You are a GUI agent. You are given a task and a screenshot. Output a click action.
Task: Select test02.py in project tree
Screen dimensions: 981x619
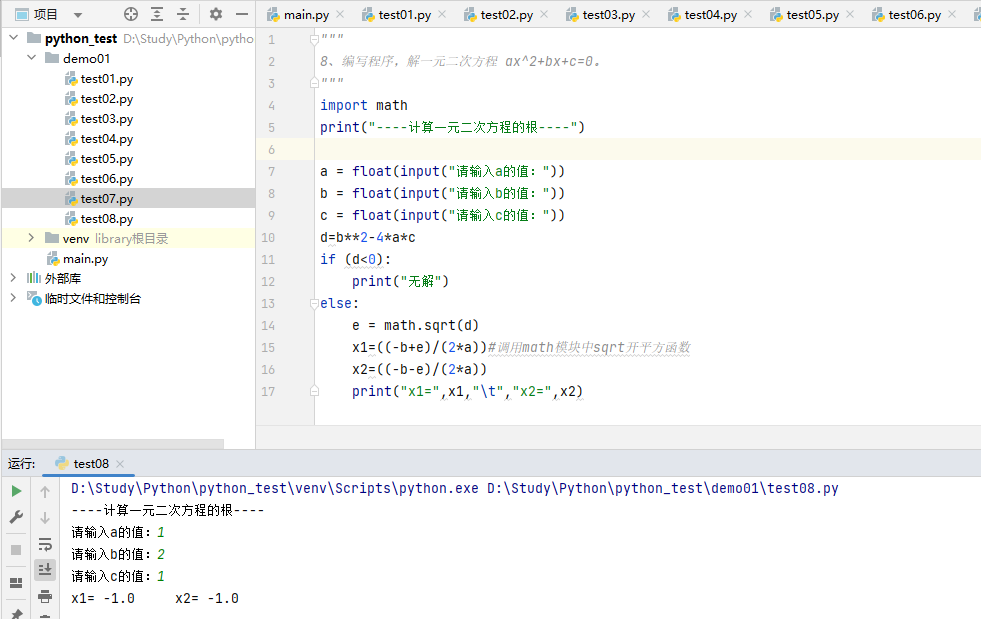pyautogui.click(x=106, y=99)
